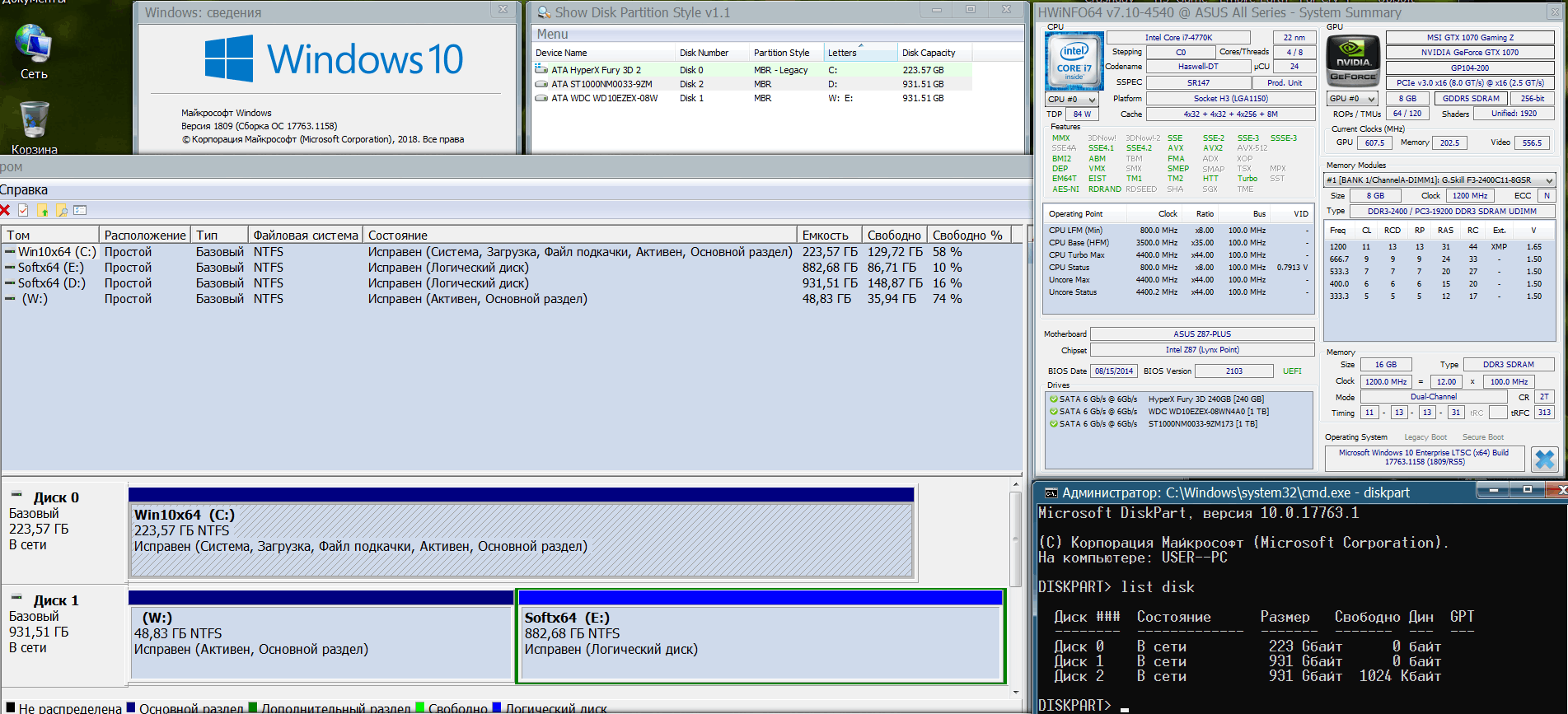Click the 1200 row in memory timings table

tap(1440, 247)
